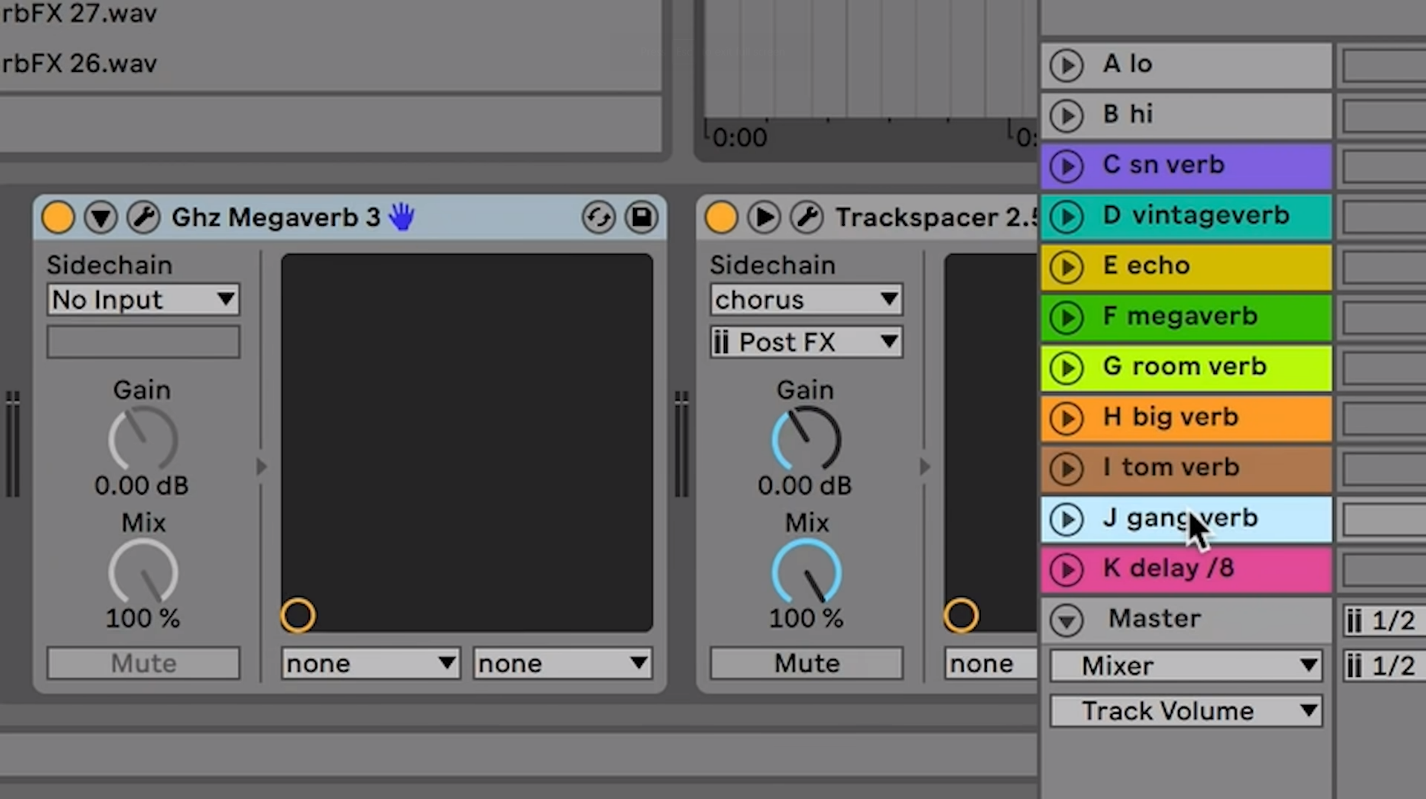Open the Track Volume parameter dropdown
Screen dimensions: 1426x799
(1186, 711)
